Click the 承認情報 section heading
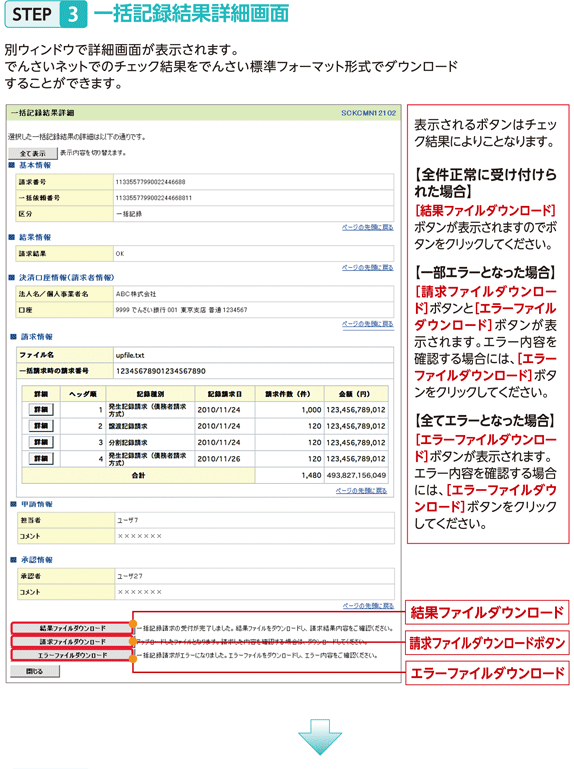Screen dimensions: 574x769 click(36, 560)
